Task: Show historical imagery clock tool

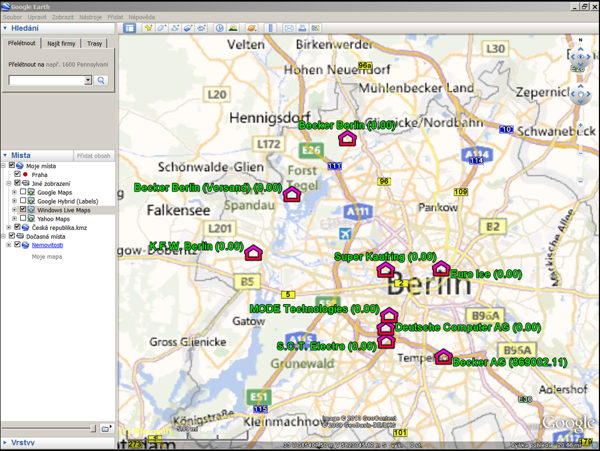Action: point(219,28)
